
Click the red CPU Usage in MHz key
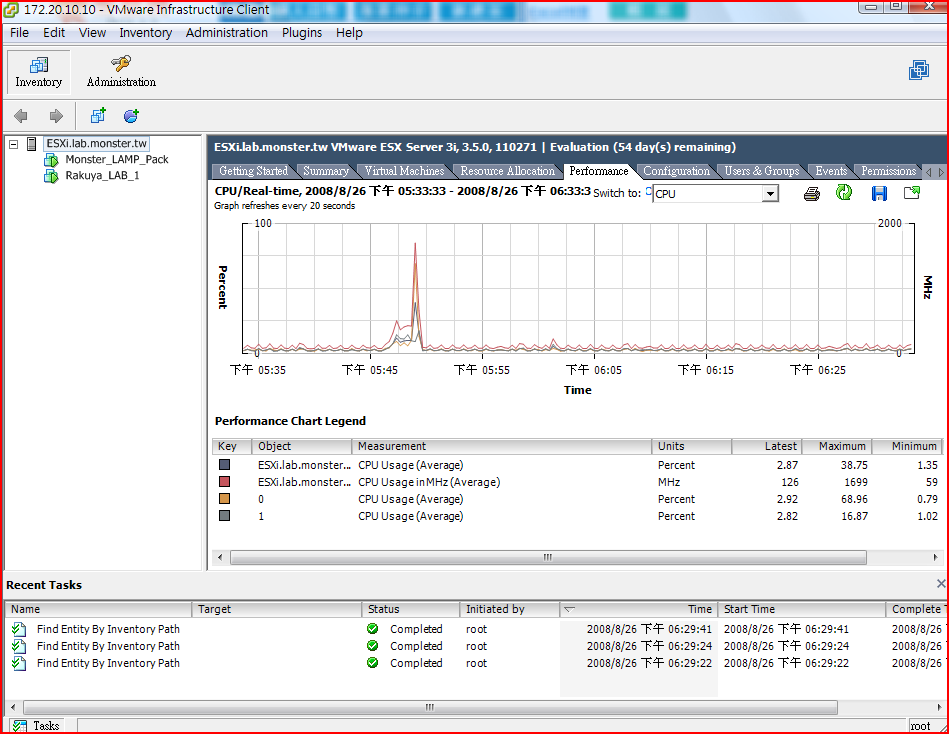coord(225,482)
